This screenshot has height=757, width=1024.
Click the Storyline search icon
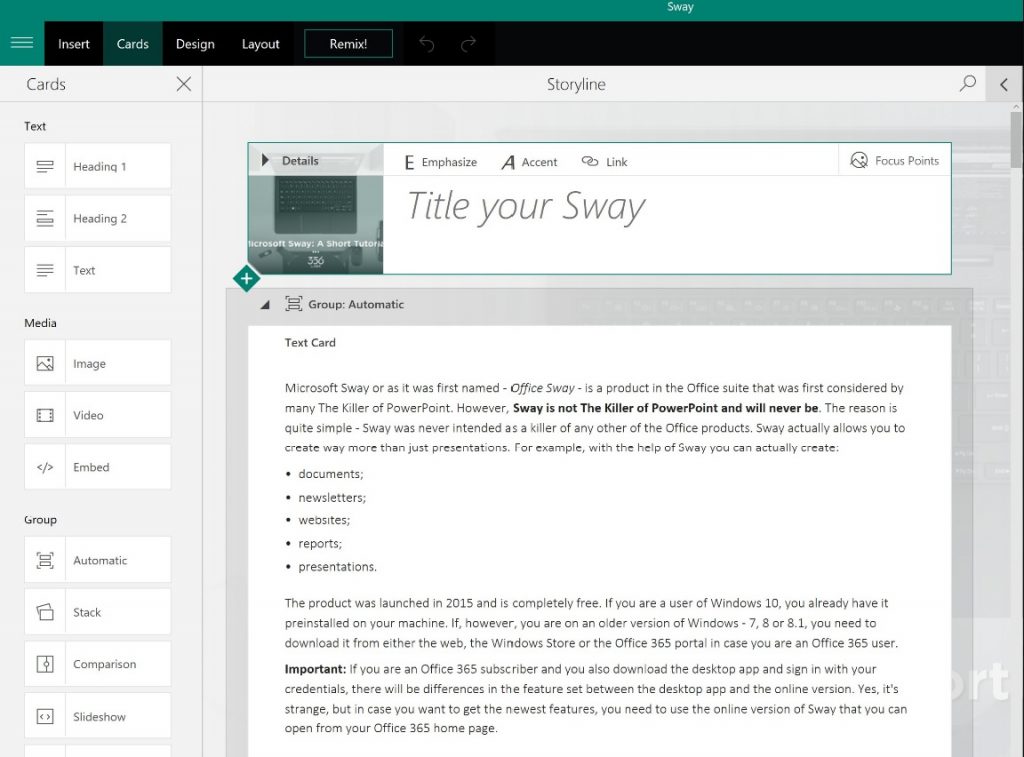[968, 83]
